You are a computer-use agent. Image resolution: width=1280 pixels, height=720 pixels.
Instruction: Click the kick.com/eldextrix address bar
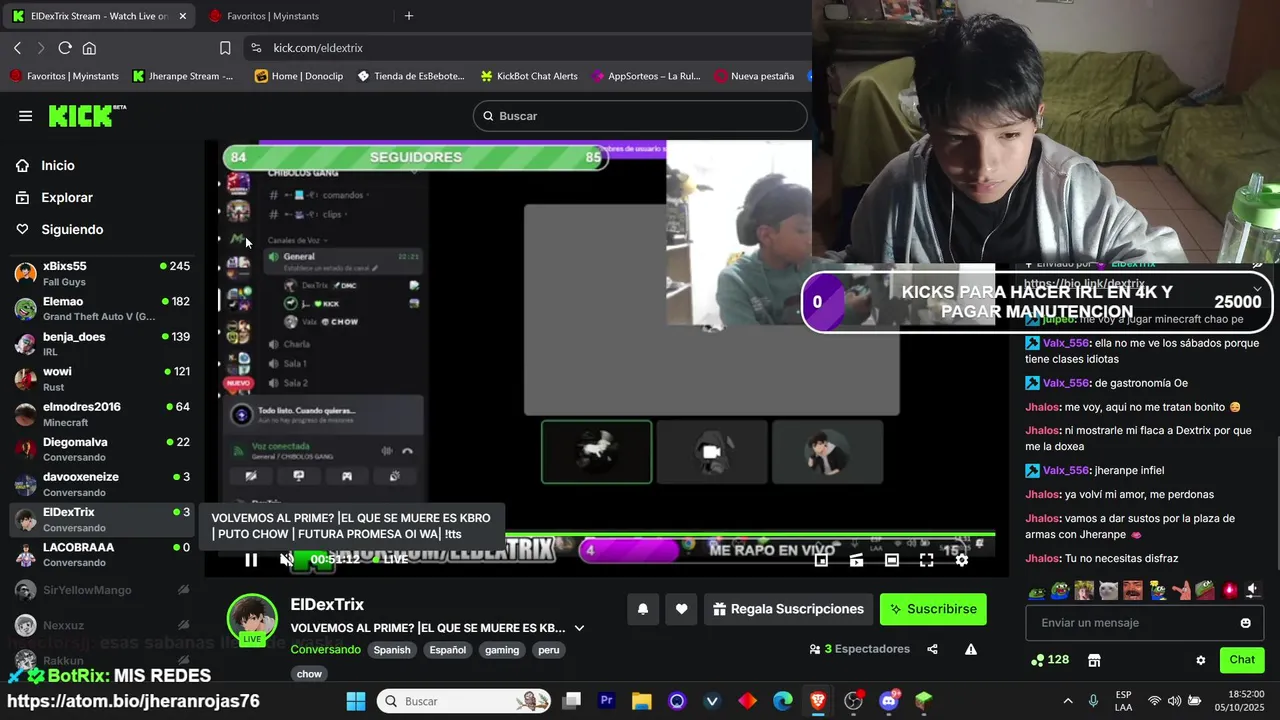tap(530, 48)
